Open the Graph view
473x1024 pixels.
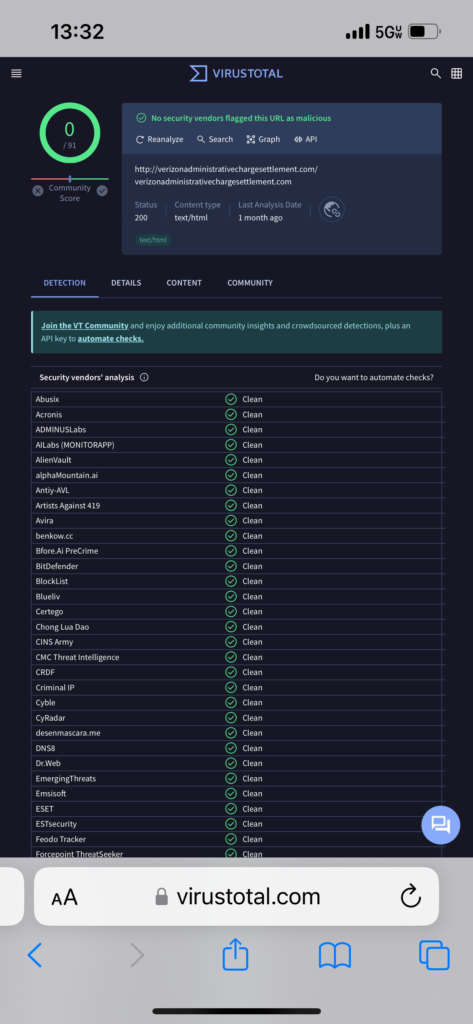pos(263,139)
